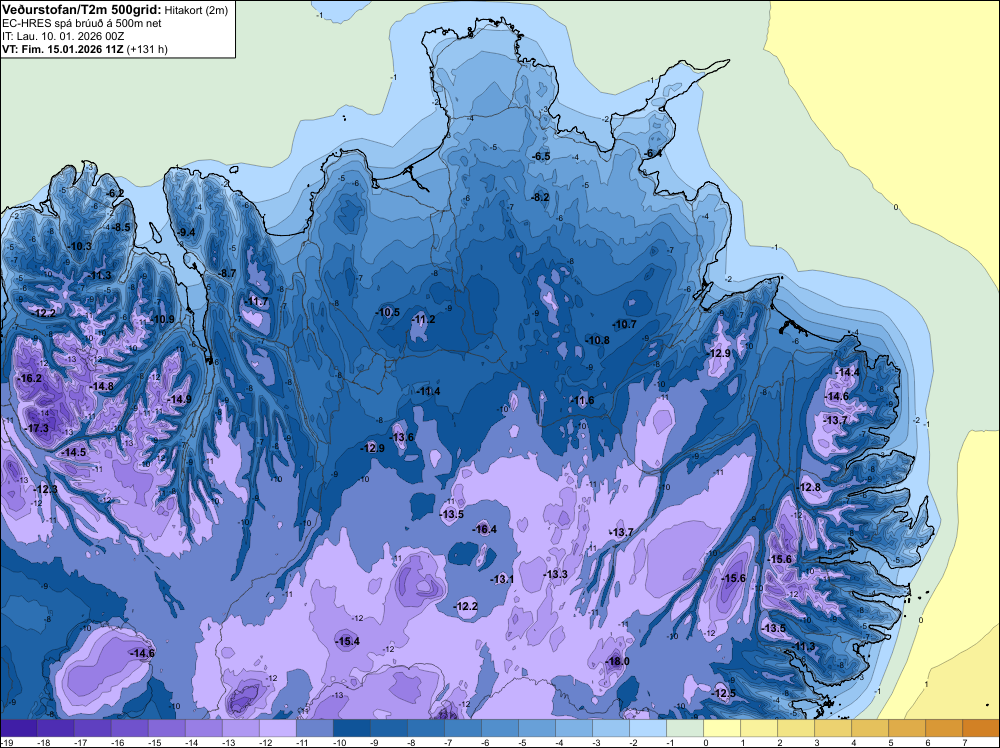Pick the lavender swatch above -12 scale label

[x=277, y=728]
